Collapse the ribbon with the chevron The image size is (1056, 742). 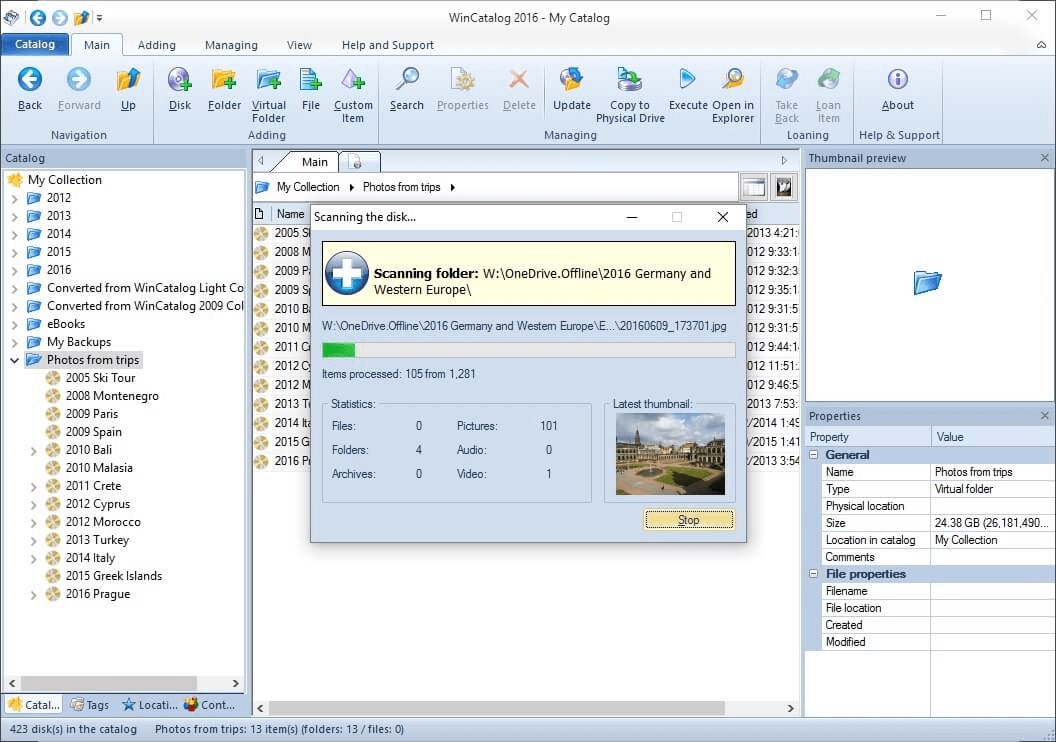coord(1041,45)
